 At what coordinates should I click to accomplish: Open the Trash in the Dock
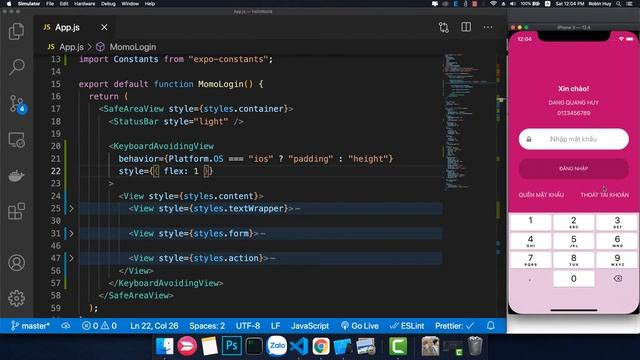click(474, 346)
